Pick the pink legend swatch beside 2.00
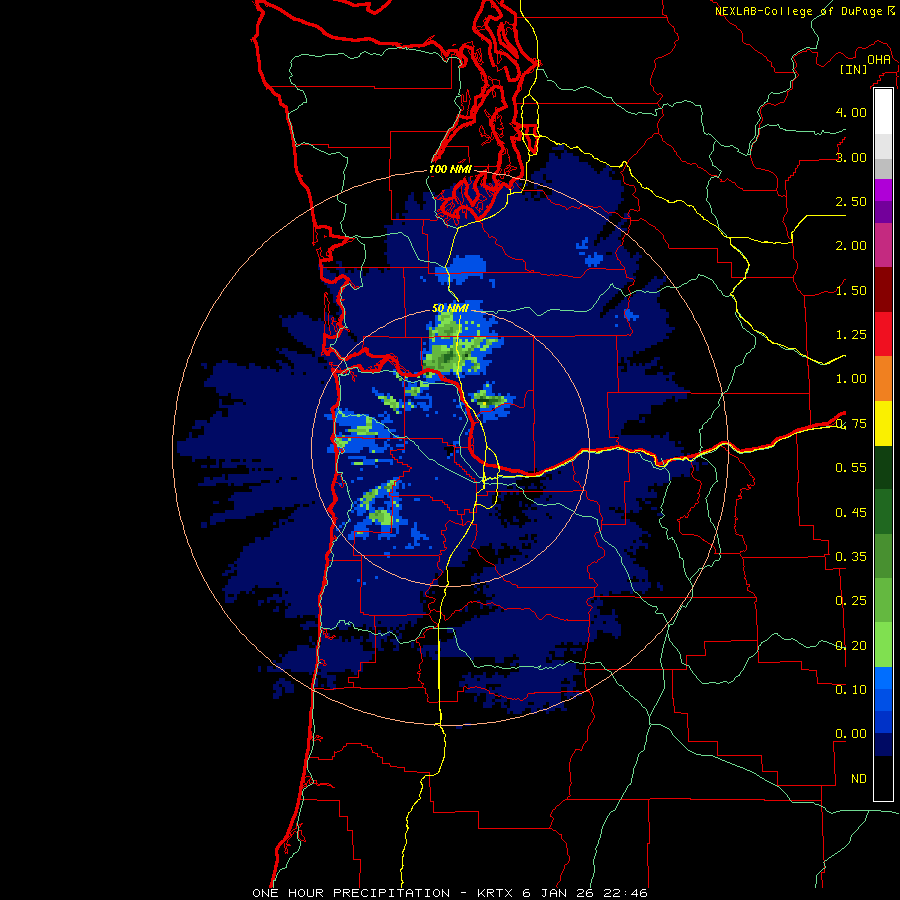 (x=883, y=245)
